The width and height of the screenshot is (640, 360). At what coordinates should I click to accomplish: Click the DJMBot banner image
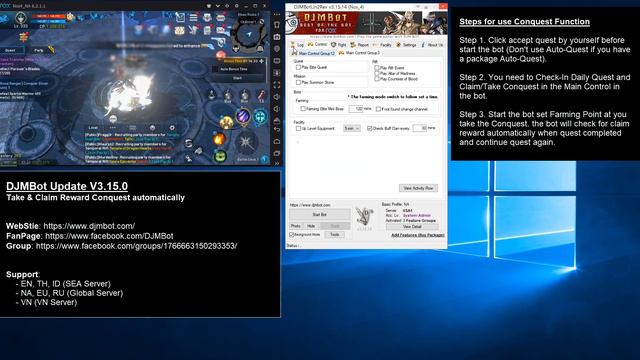367,23
